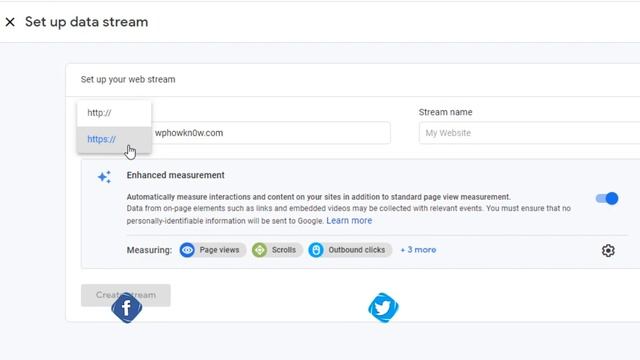This screenshot has width=640, height=360.
Task: Click the Outbound clicks mouse icon
Action: pyautogui.click(x=316, y=250)
